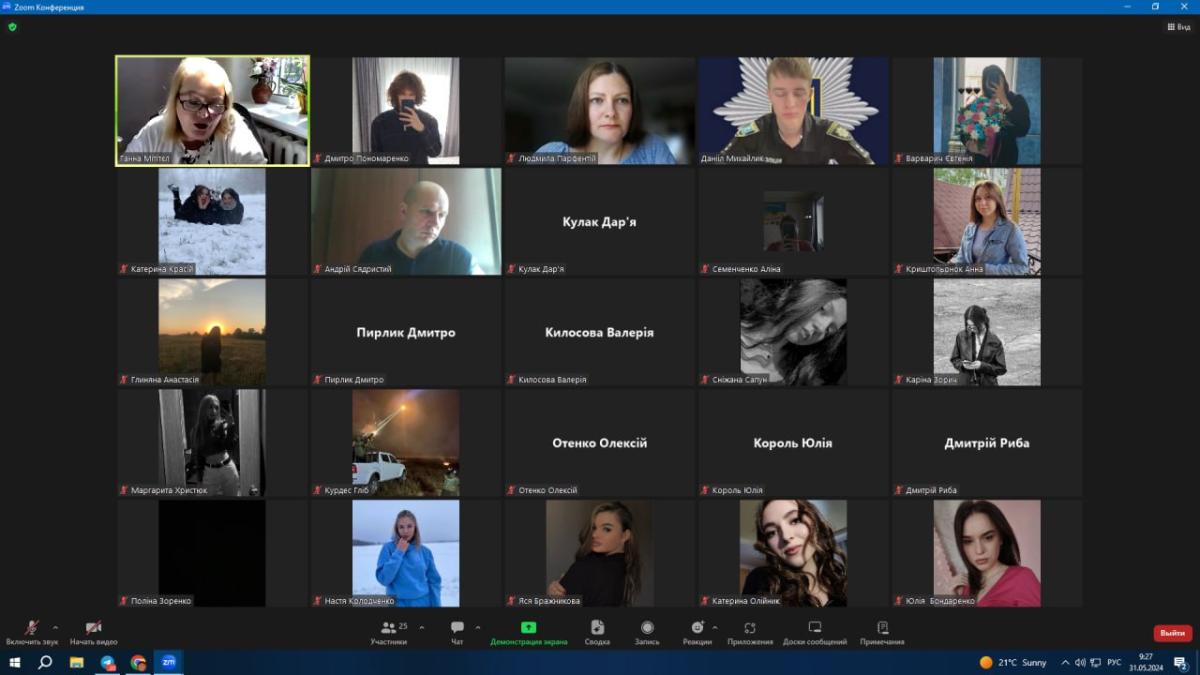This screenshot has height=675, width=1200.
Task: Open system volume control
Action: coord(1080,662)
